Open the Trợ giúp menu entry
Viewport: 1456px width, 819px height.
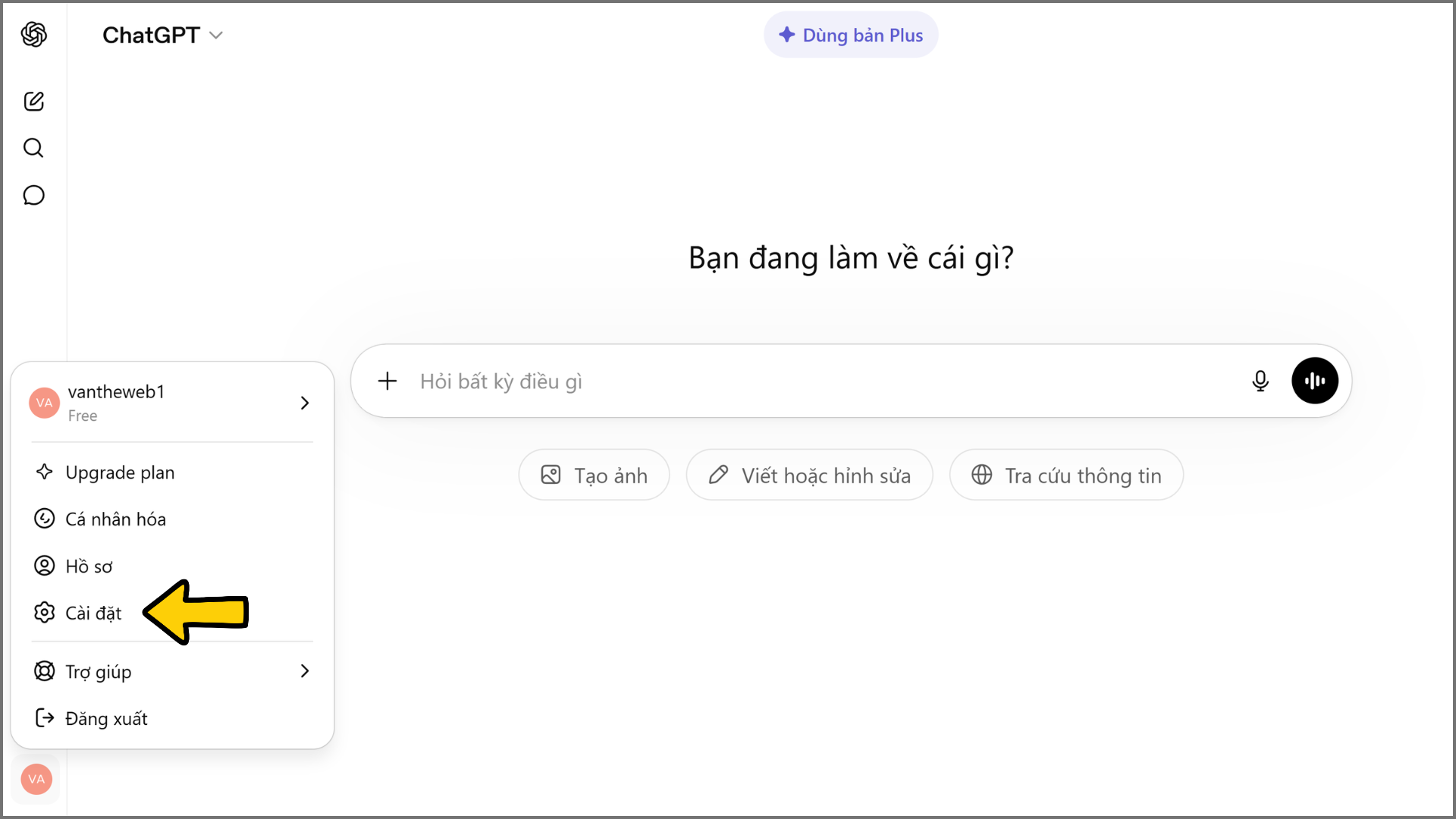click(x=172, y=671)
